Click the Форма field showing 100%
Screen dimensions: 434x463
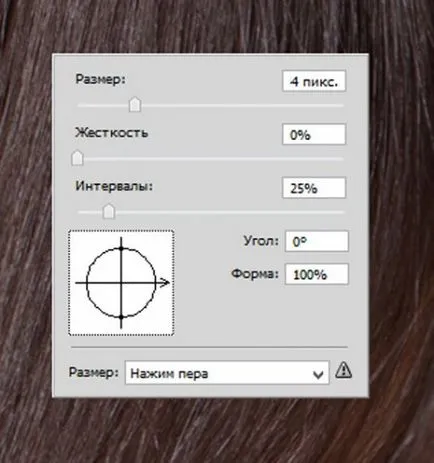click(317, 274)
